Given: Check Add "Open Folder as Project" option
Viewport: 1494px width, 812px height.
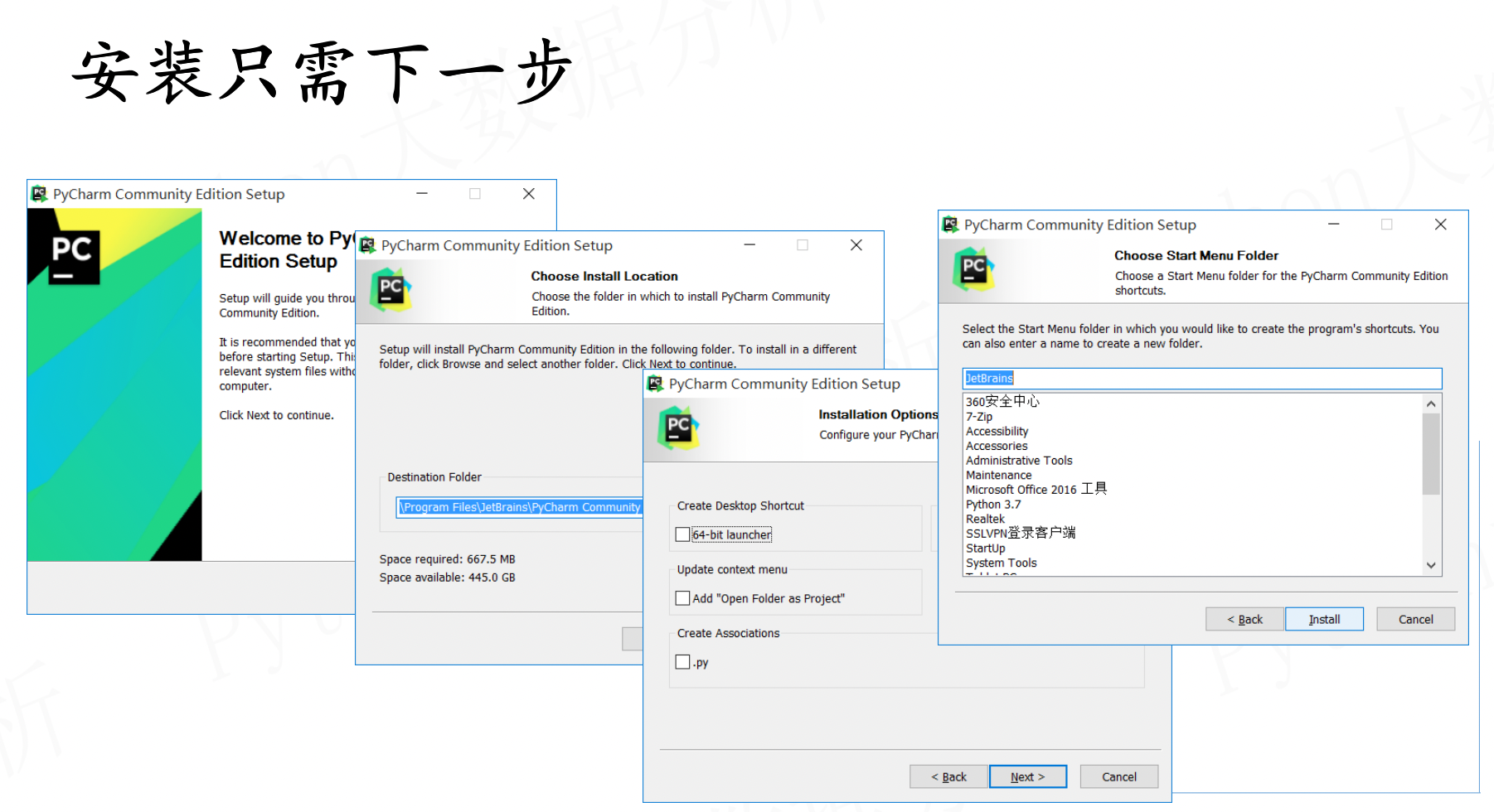Looking at the screenshot, I should (682, 598).
